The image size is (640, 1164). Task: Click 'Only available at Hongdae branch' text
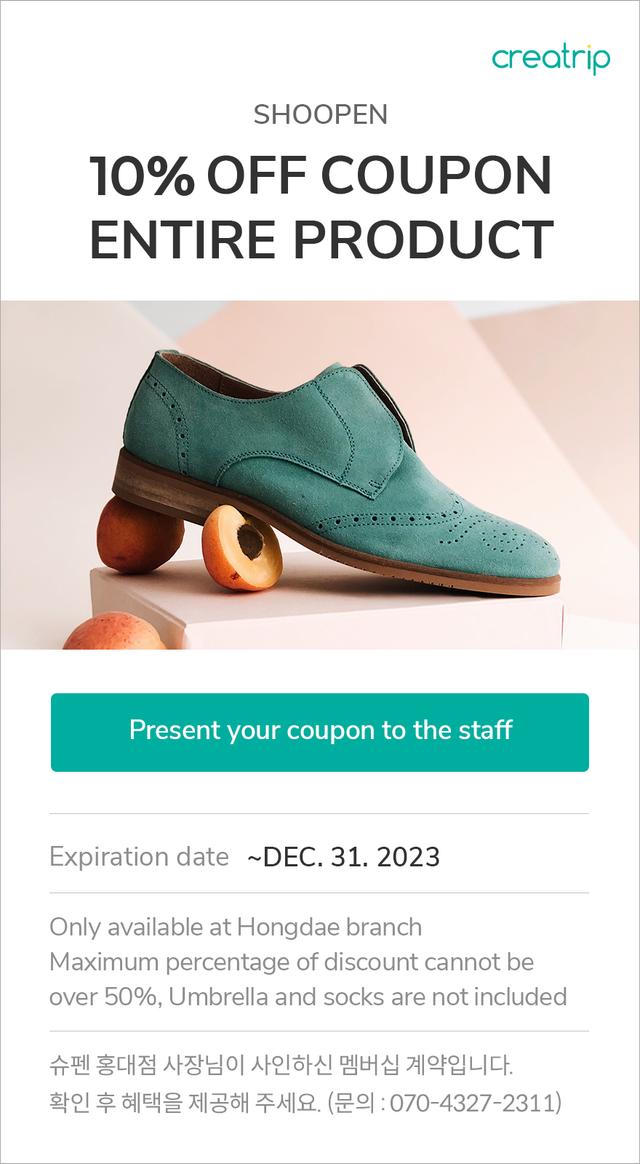[x=235, y=926]
